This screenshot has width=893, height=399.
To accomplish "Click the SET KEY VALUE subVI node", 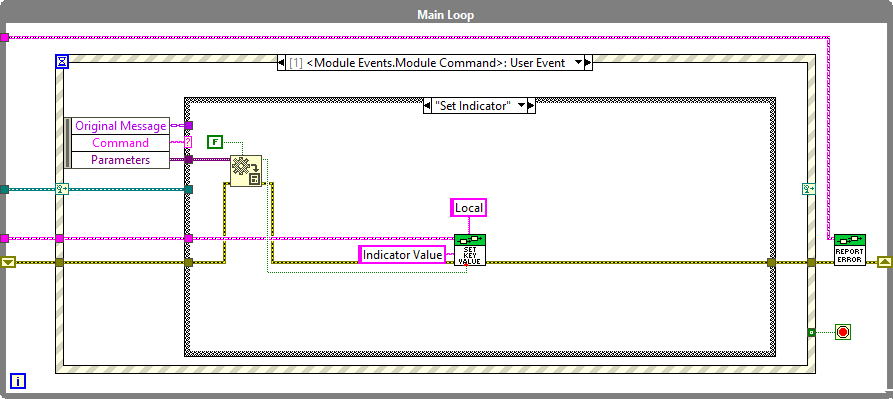I will (470, 250).
